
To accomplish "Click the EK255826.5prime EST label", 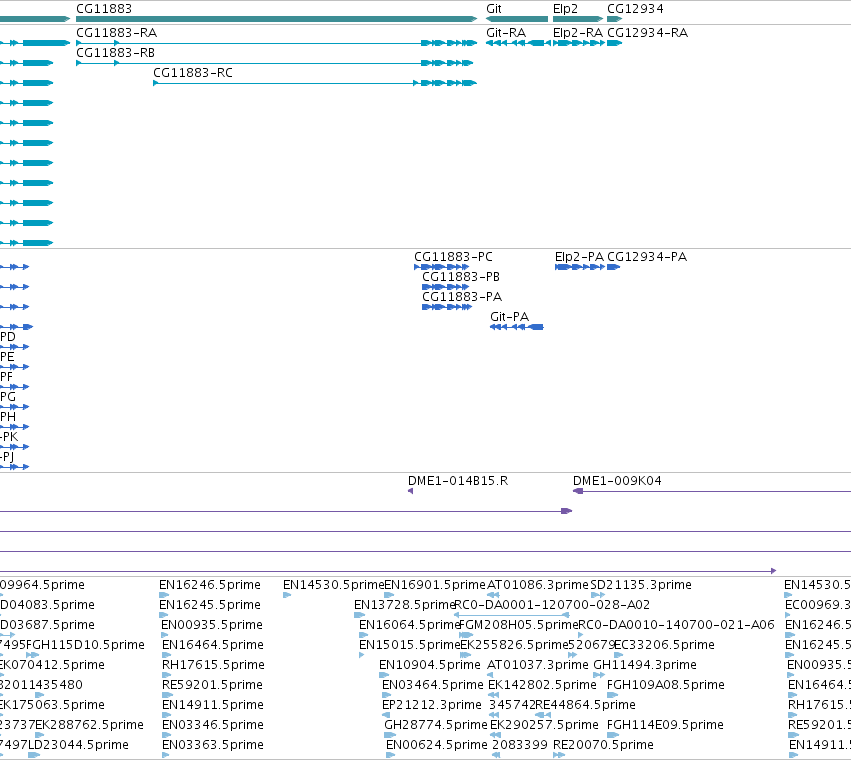I will pos(514,645).
